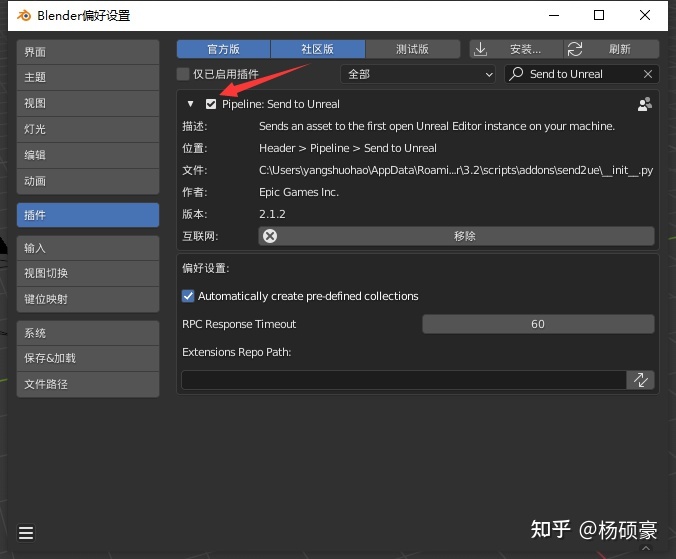This screenshot has width=676, height=559.
Task: Click the add-on description sentence text
Action: click(437, 126)
